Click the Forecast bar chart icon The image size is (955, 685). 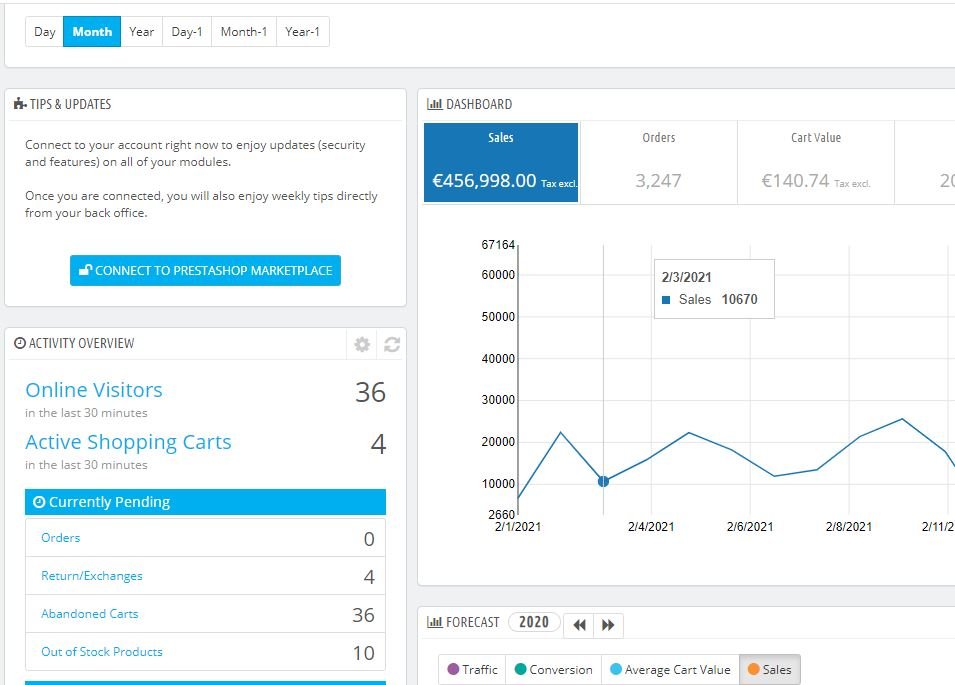point(434,622)
